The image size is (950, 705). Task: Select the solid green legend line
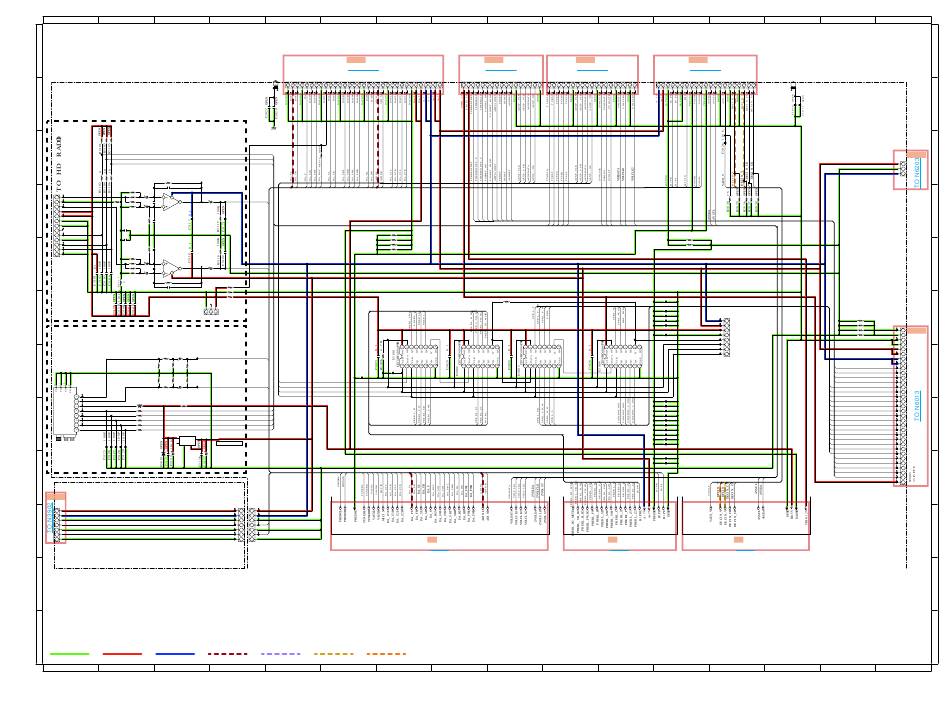point(69,654)
